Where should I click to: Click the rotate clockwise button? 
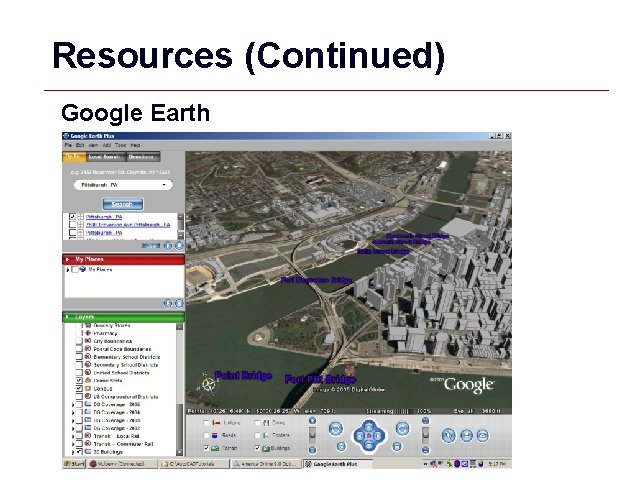pyautogui.click(x=402, y=429)
